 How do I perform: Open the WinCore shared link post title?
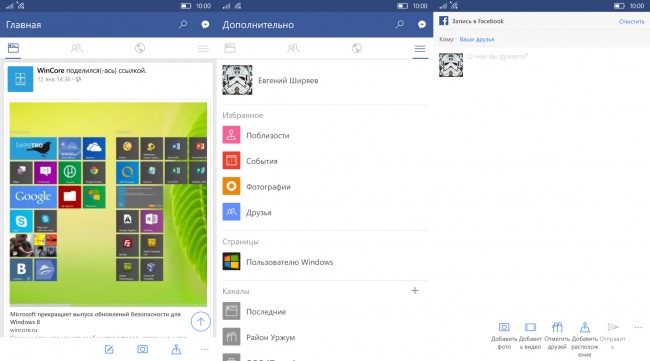coord(92,70)
